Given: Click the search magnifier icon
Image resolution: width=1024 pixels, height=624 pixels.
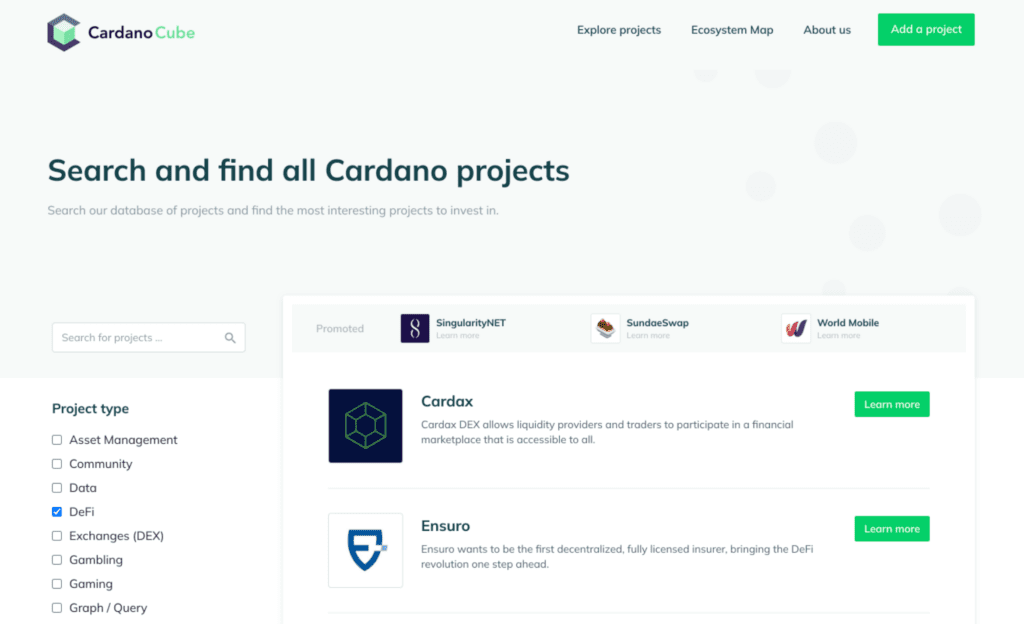Looking at the screenshot, I should point(230,337).
